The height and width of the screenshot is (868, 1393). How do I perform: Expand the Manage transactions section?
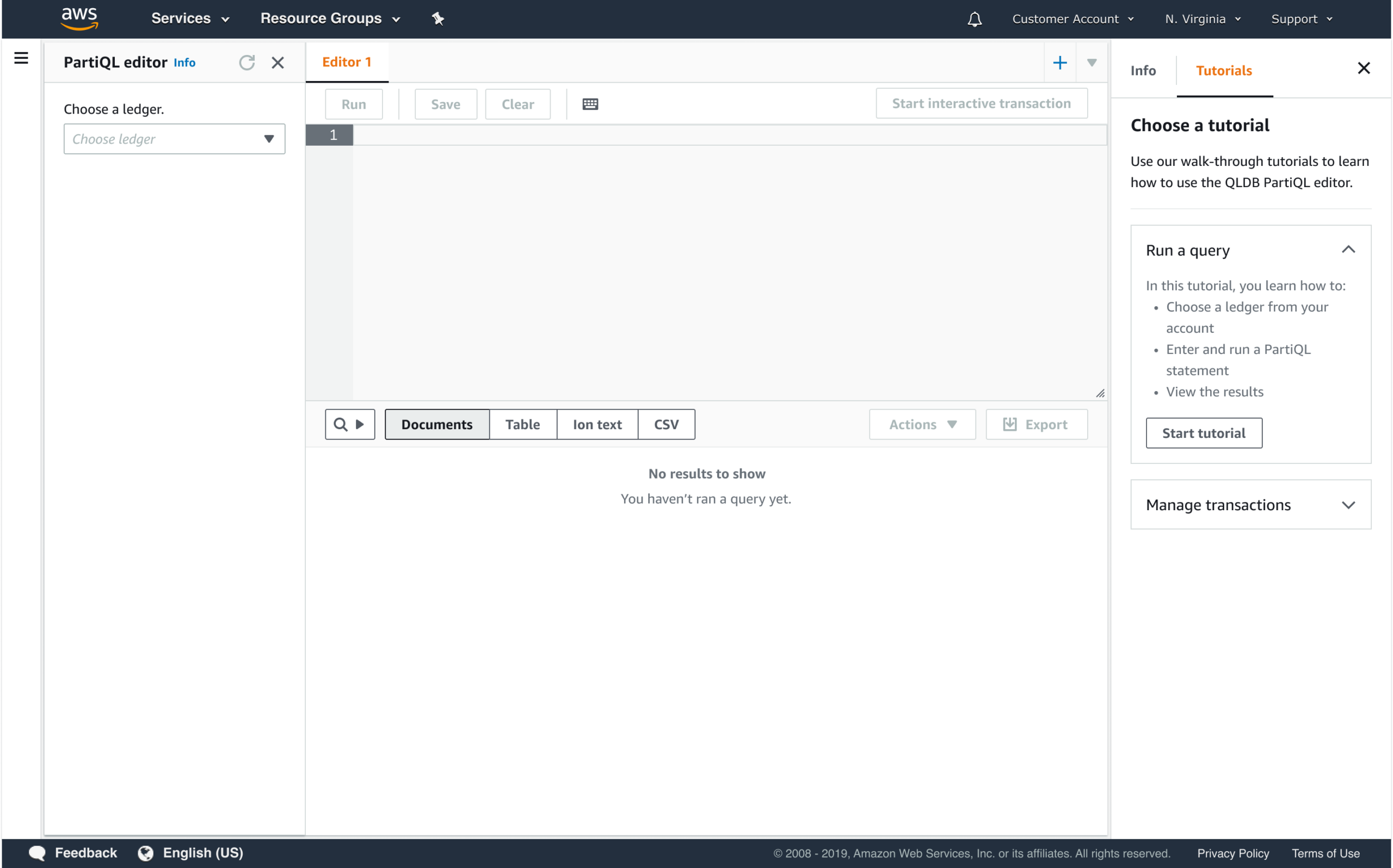click(x=1249, y=504)
